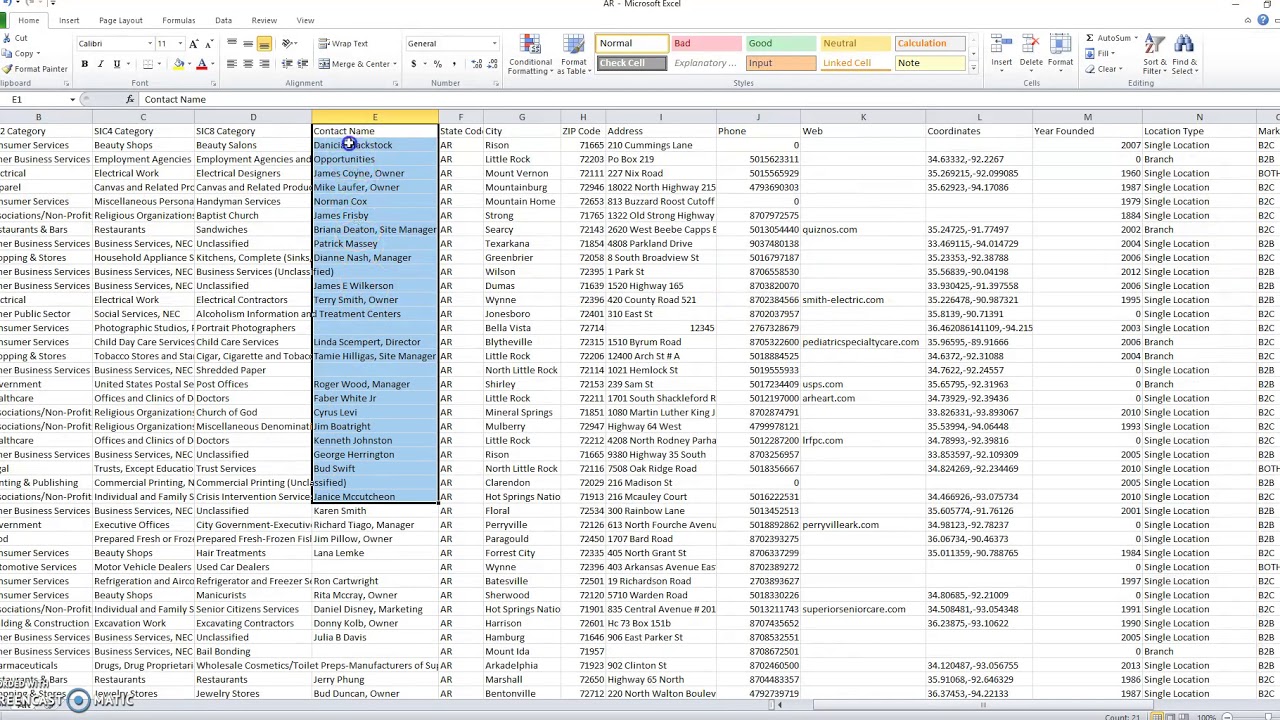Screen dimensions: 1280x720
Task: Apply Comma Style
Action: (x=452, y=64)
